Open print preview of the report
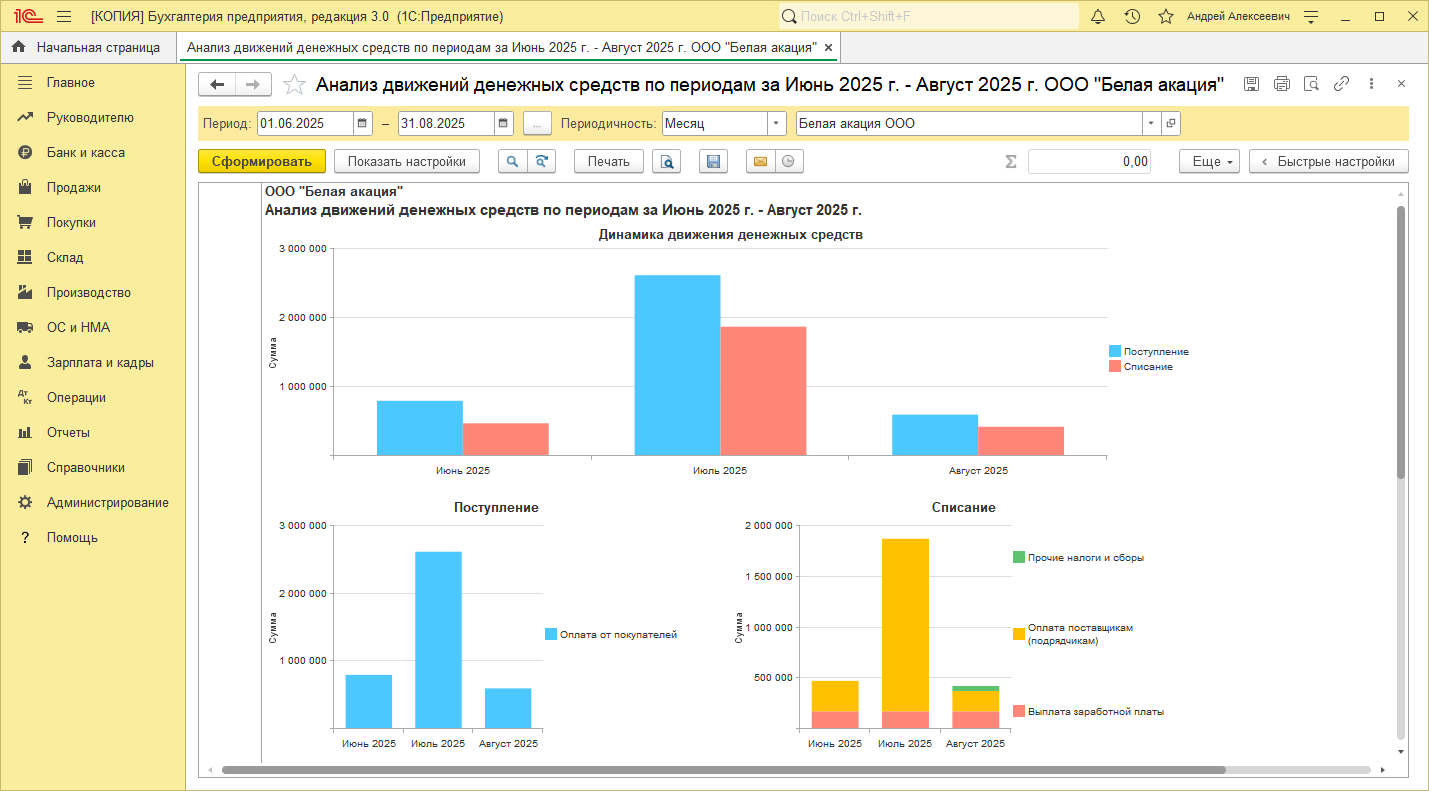 pyautogui.click(x=666, y=161)
